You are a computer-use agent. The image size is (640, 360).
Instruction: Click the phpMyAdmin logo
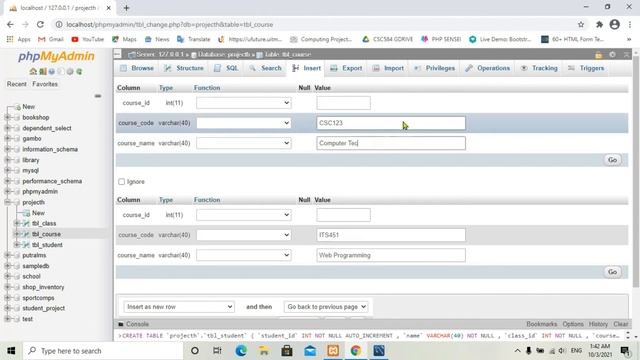tap(56, 56)
